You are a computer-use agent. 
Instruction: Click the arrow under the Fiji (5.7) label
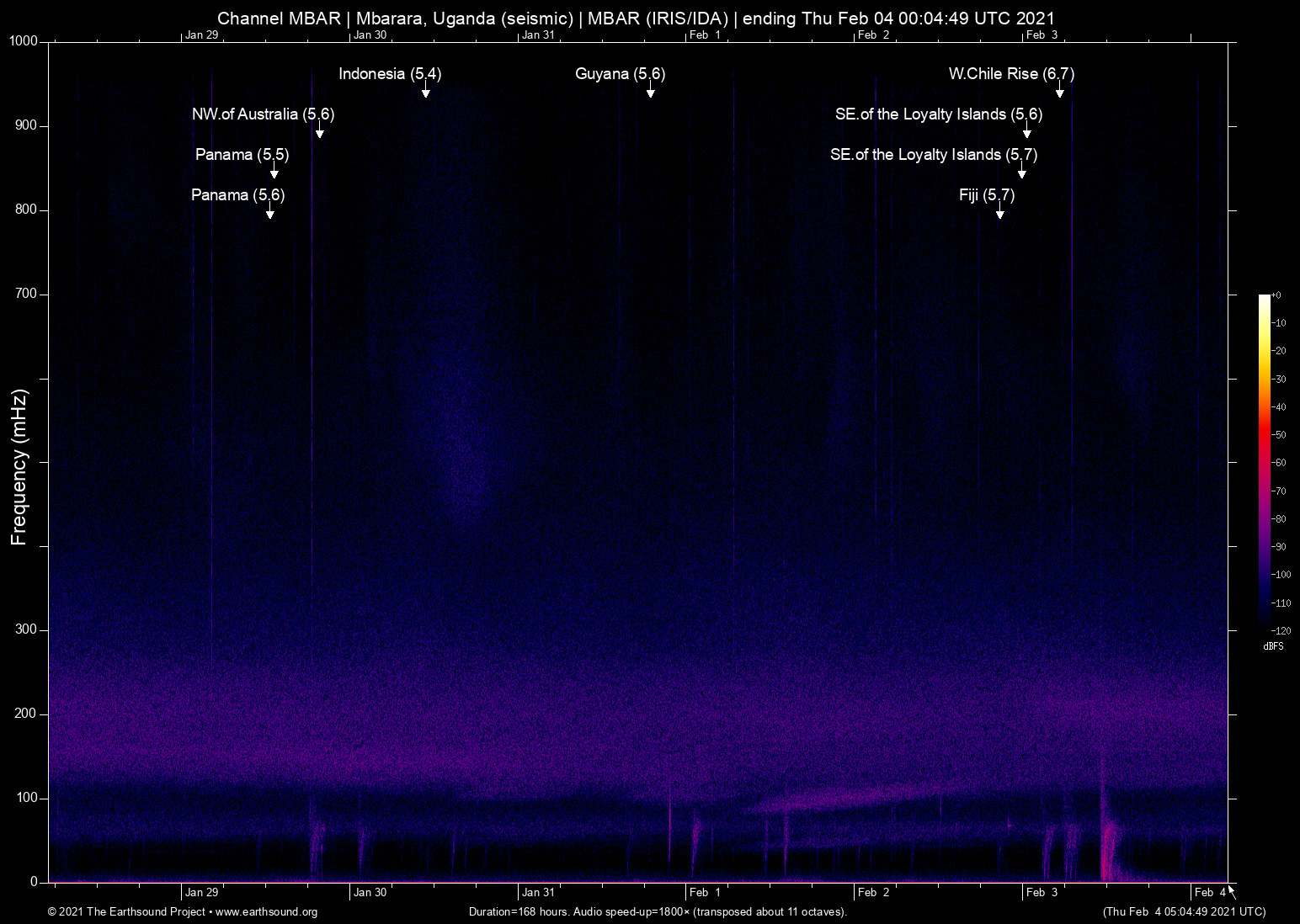[999, 213]
